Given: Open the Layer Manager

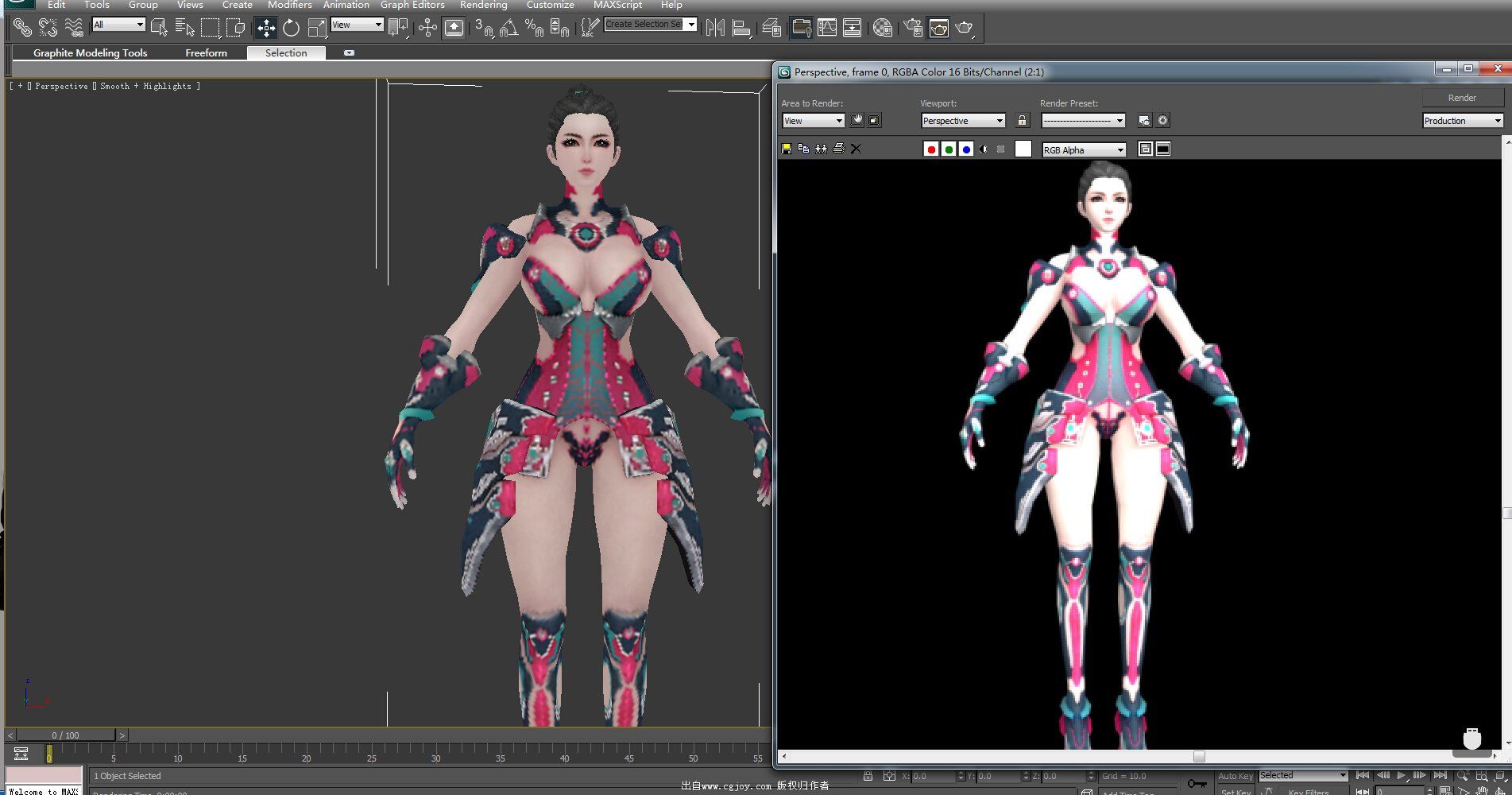Looking at the screenshot, I should click(x=771, y=28).
